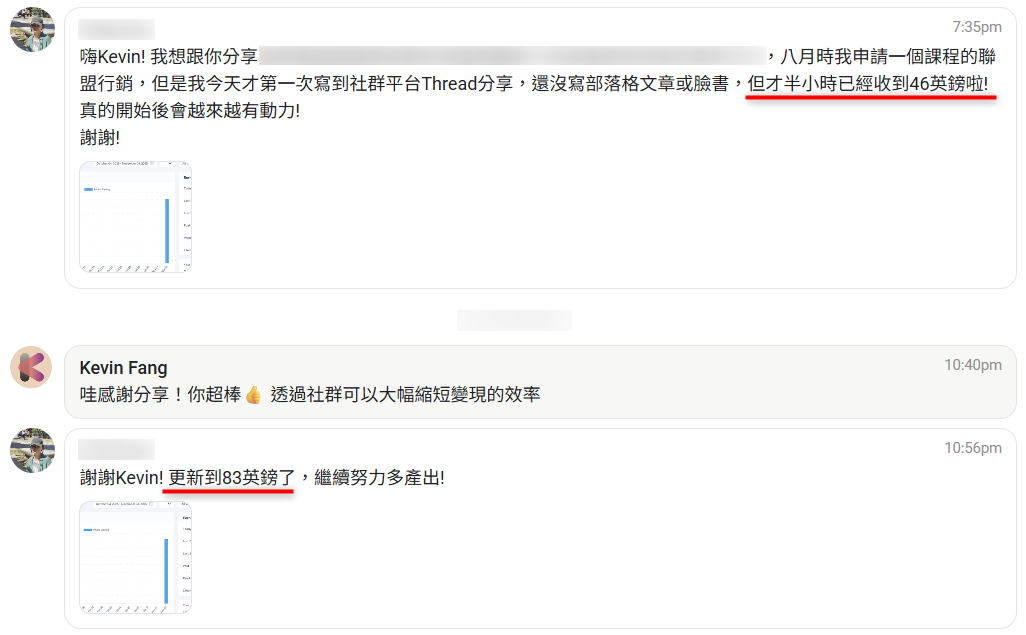Click the 10:40pm timestamp
1026x635 pixels.
pyautogui.click(x=973, y=365)
